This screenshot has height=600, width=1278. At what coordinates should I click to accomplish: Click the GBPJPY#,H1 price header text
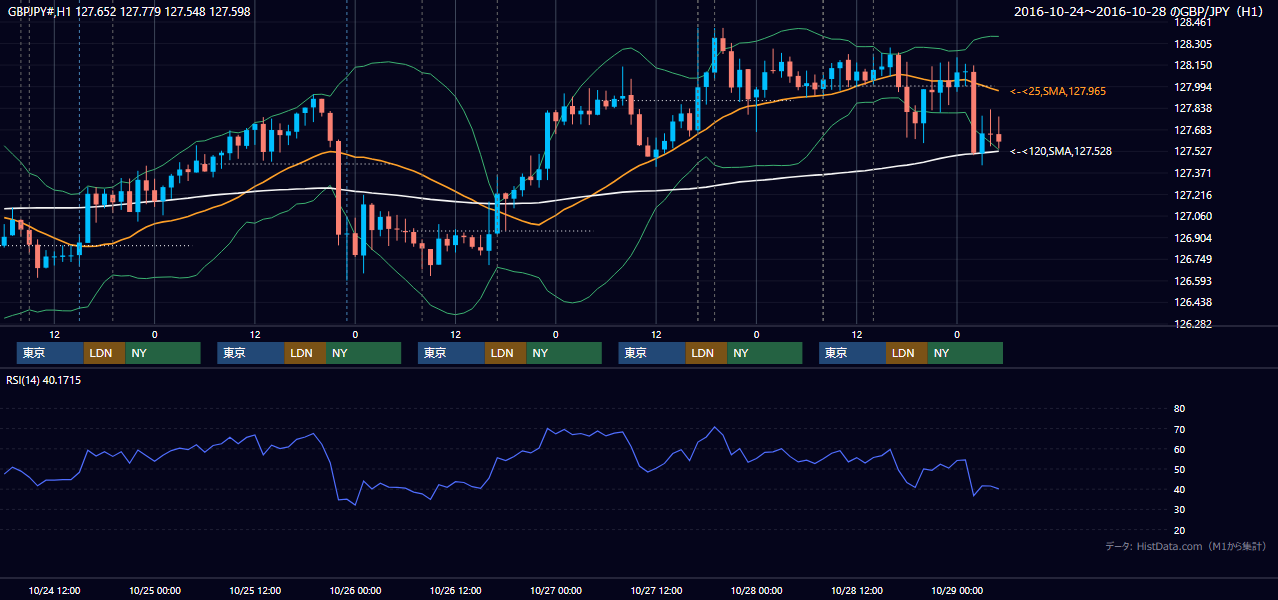coord(129,12)
